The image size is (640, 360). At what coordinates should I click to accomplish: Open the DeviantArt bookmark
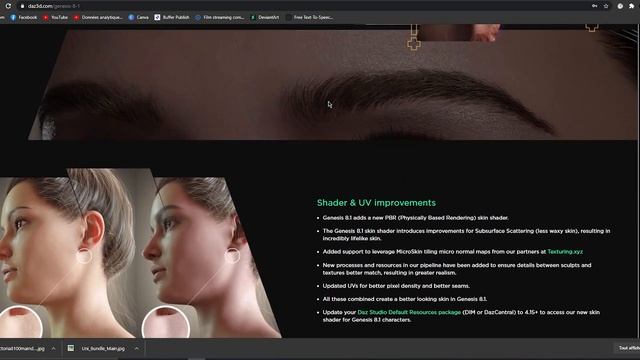(x=265, y=18)
